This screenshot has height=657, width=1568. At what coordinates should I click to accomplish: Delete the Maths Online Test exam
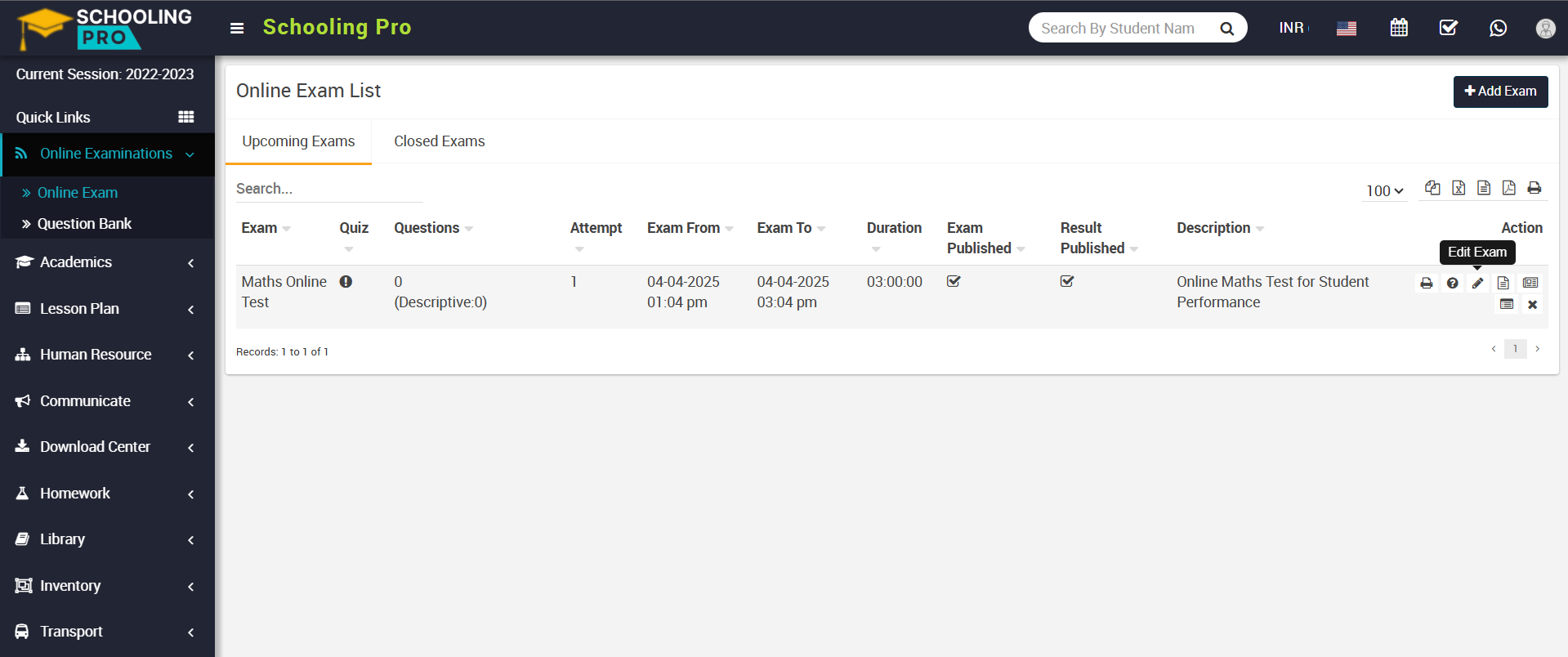coord(1532,304)
